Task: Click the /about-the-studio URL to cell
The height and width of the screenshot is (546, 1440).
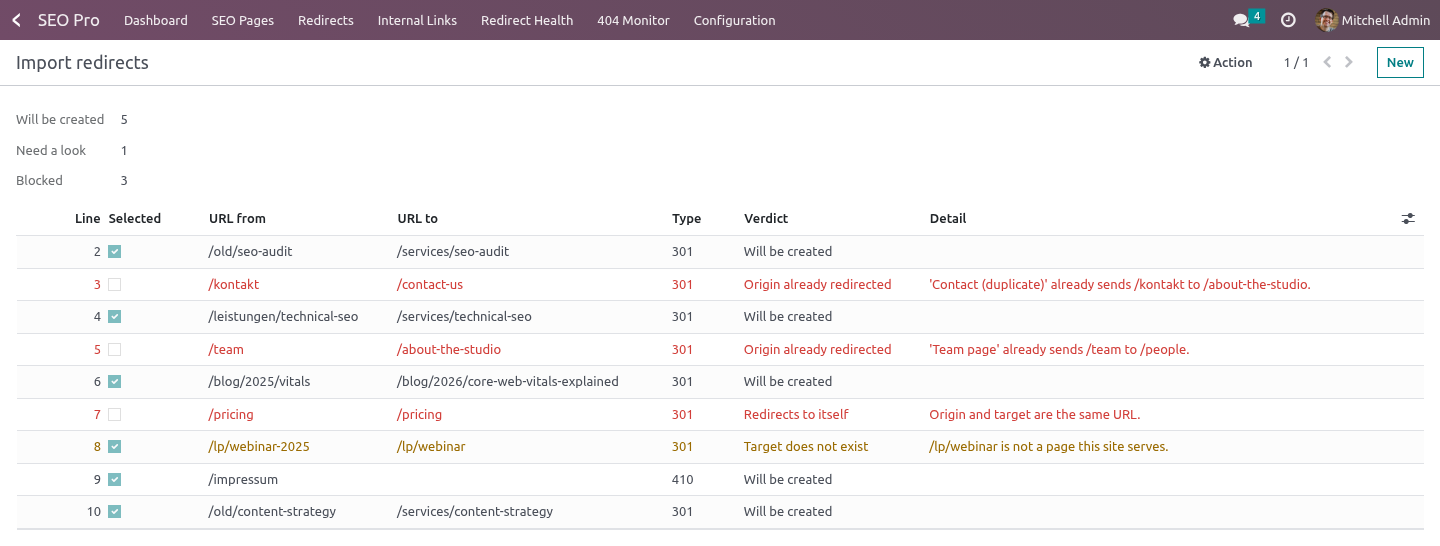Action: pos(449,350)
